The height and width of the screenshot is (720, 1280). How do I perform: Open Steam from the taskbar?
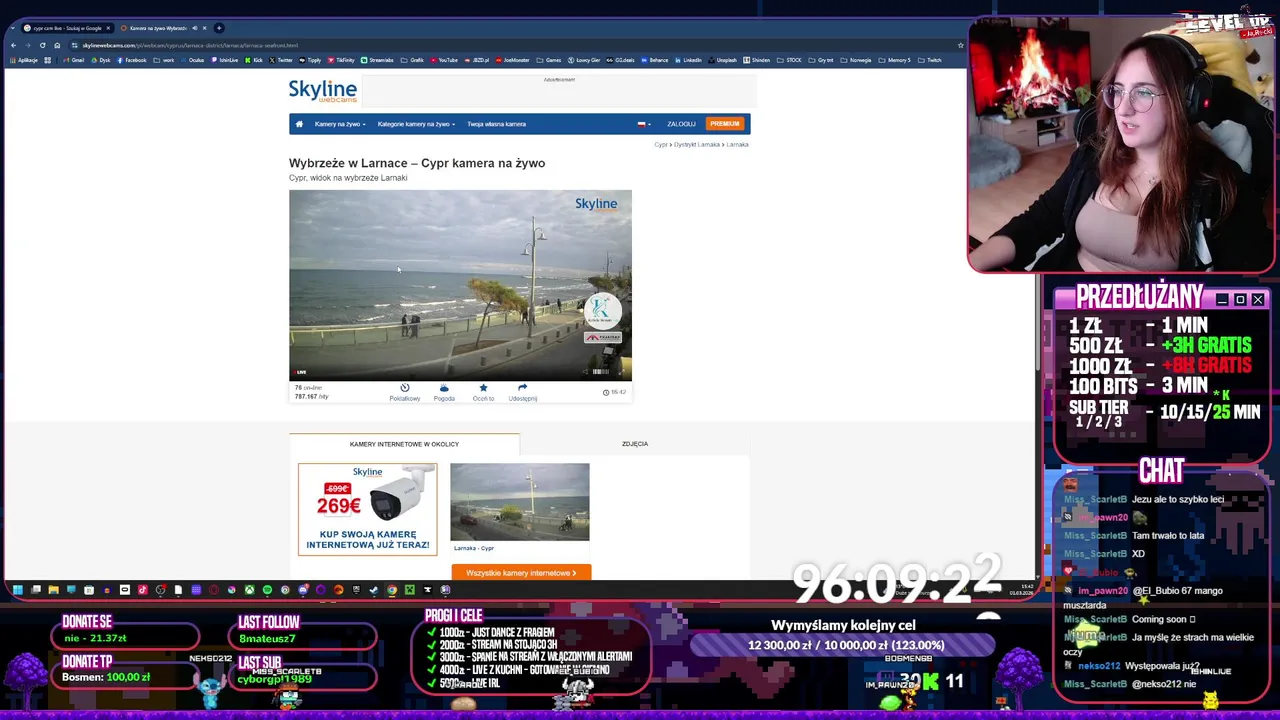[x=373, y=590]
